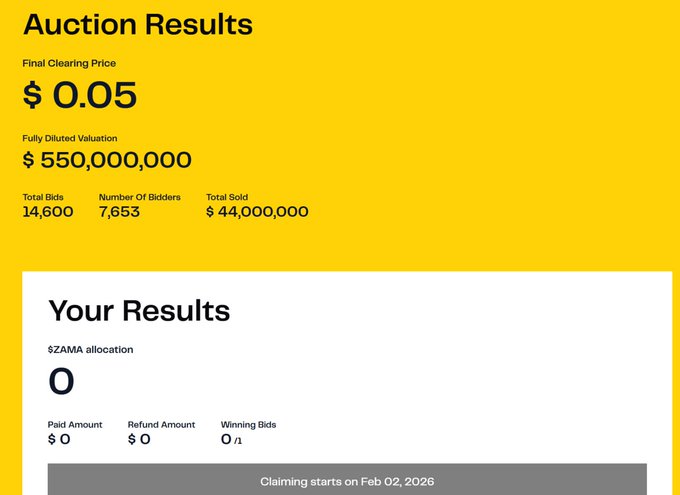Click the "Final Clearing Price" label
This screenshot has height=495, width=680.
[x=69, y=63]
